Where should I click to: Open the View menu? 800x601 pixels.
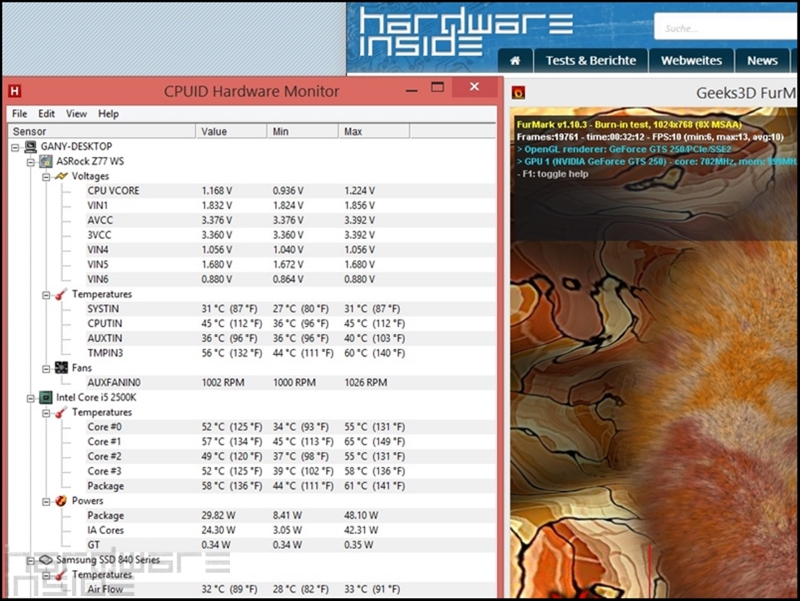pos(77,114)
